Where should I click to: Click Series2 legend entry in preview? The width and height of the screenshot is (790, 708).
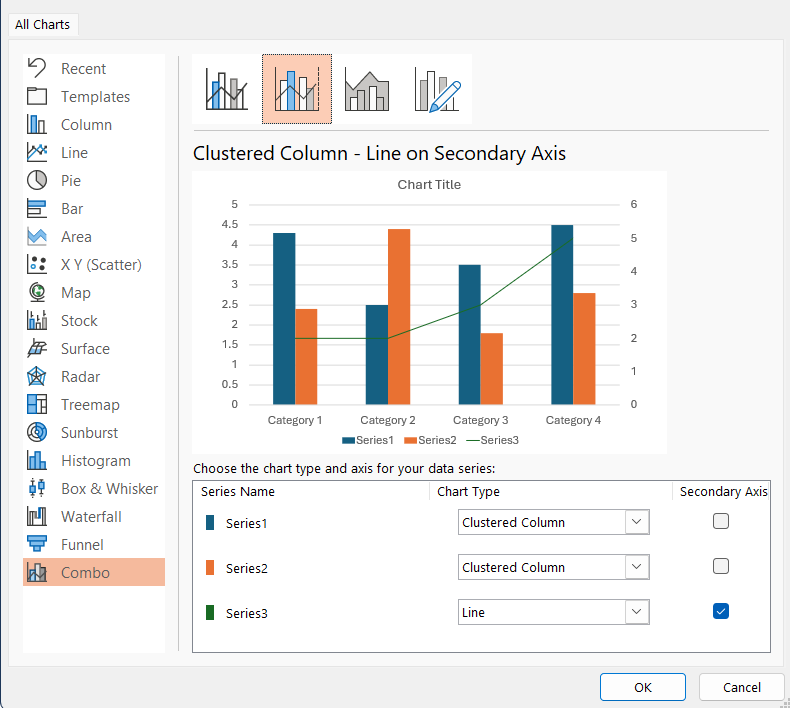point(430,440)
